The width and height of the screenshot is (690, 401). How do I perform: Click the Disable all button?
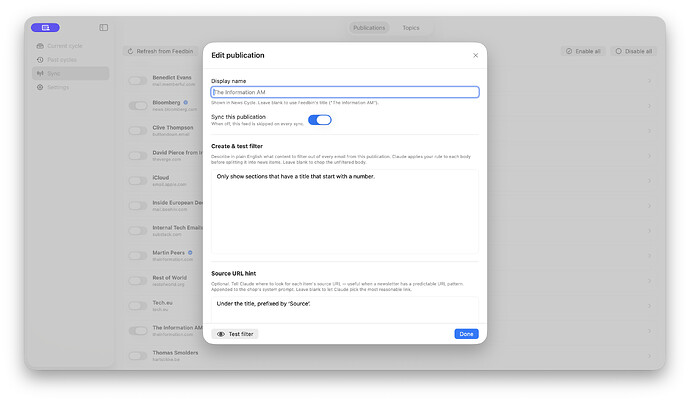pos(634,52)
